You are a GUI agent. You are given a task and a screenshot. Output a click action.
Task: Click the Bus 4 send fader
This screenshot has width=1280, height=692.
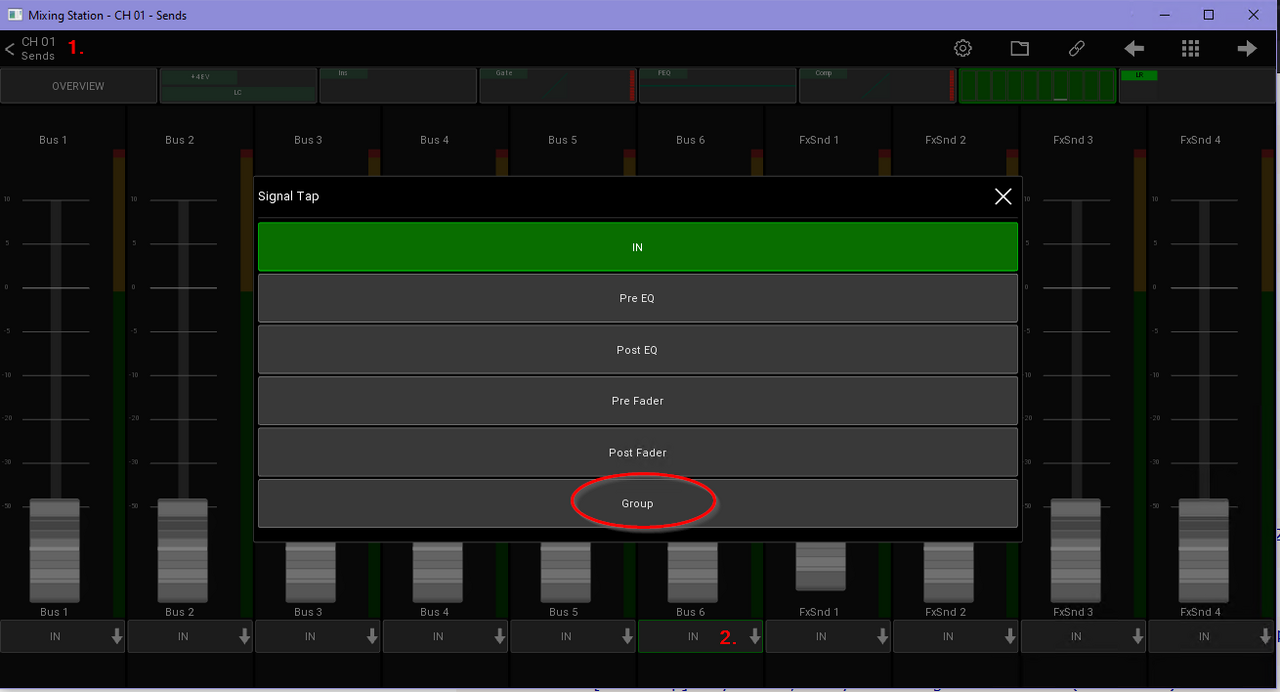point(438,572)
